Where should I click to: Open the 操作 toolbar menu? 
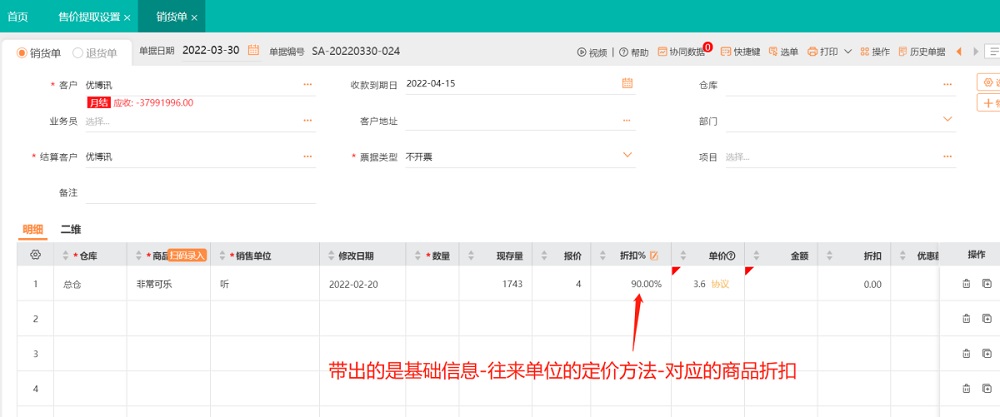875,52
